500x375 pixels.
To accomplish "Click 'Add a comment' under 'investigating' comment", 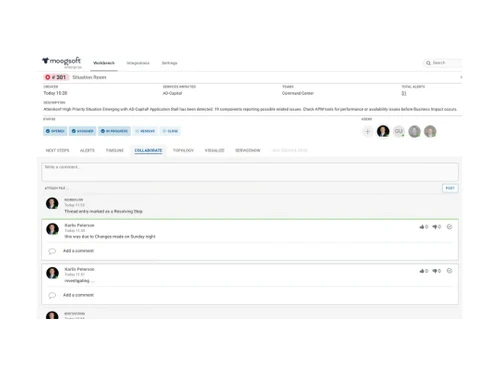I will point(78,295).
